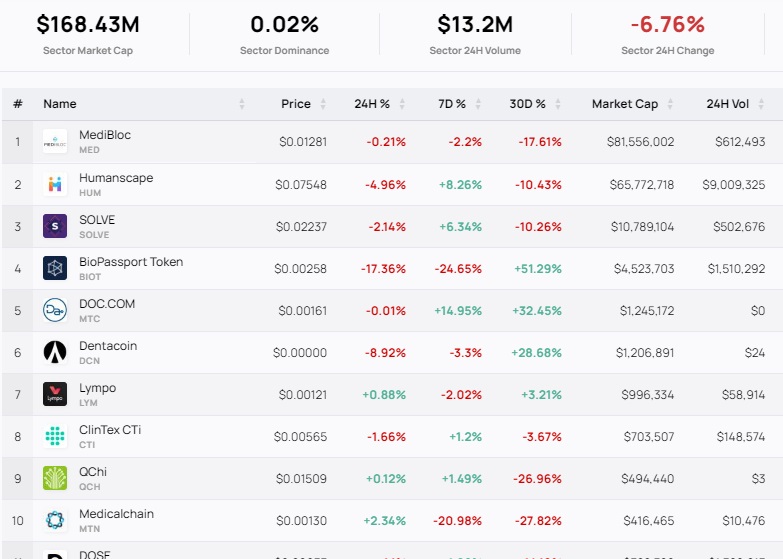Click Dentacoin market cap $1,206,891

645,353
